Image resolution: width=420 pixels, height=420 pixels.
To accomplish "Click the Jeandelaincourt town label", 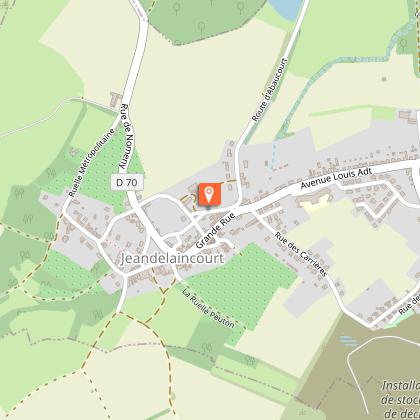I will click(x=172, y=259).
